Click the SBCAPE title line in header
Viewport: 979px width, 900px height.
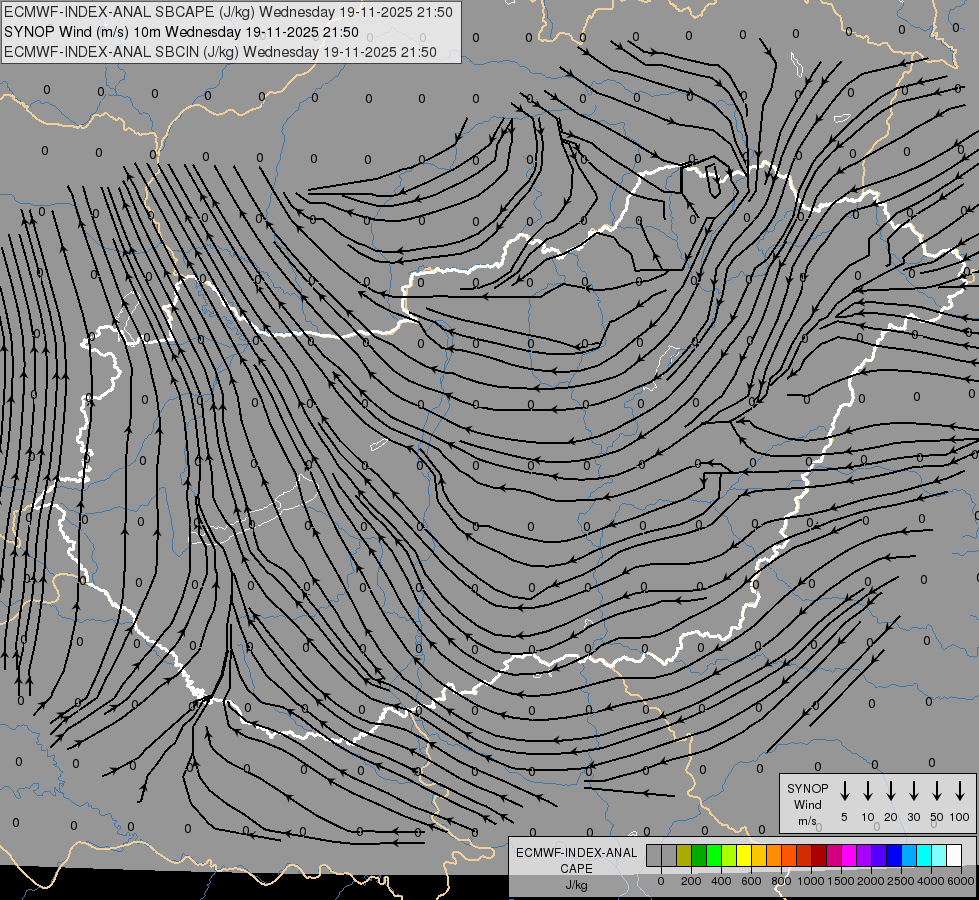pyautogui.click(x=228, y=12)
